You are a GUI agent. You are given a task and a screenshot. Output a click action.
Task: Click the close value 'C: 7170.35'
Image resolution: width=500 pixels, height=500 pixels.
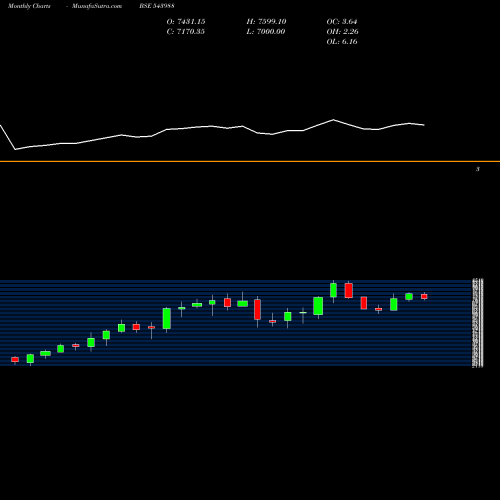point(186,32)
